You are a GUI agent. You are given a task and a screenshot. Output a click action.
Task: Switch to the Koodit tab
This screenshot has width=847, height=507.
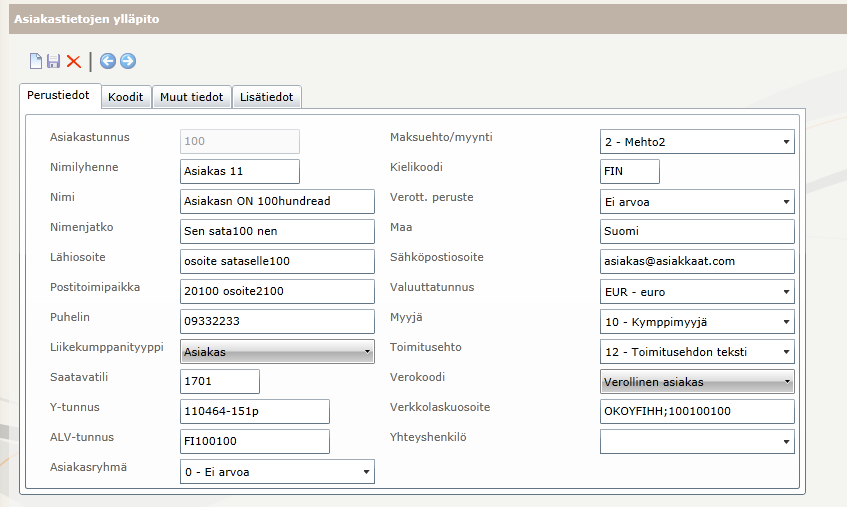point(126,97)
